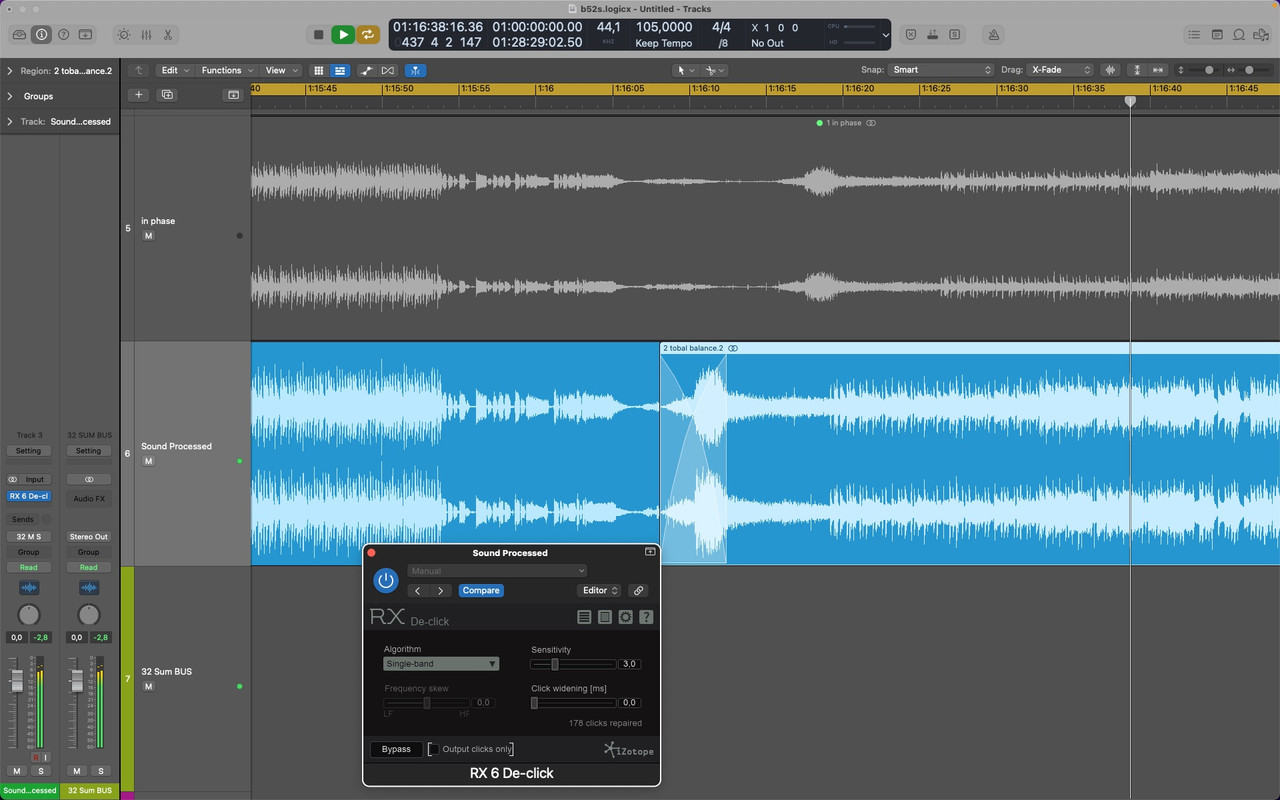Image resolution: width=1280 pixels, height=800 pixels.
Task: Mute the '32 Sum BUS' track header
Action: (148, 687)
